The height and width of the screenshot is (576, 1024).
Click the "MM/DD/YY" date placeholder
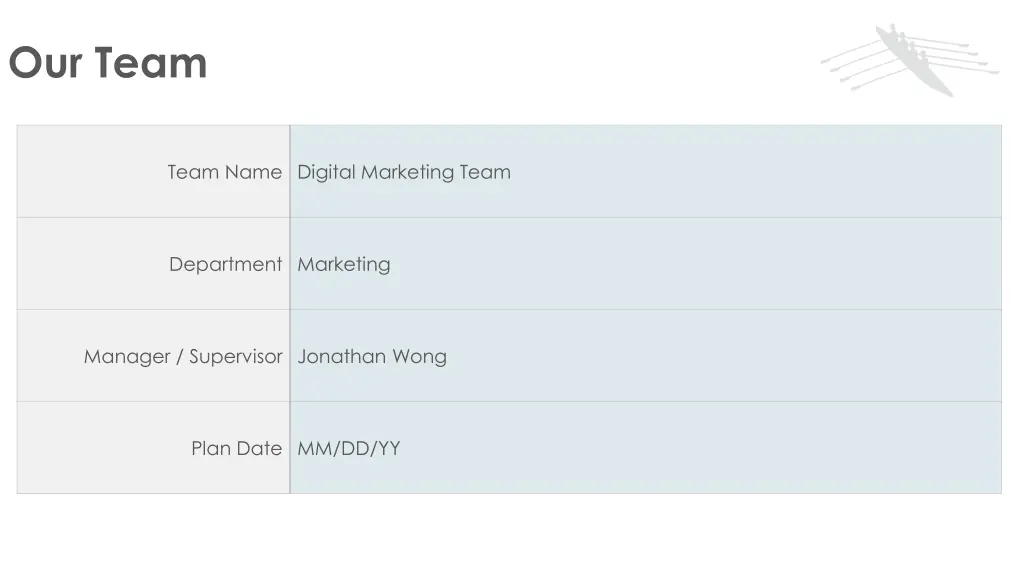tap(349, 448)
